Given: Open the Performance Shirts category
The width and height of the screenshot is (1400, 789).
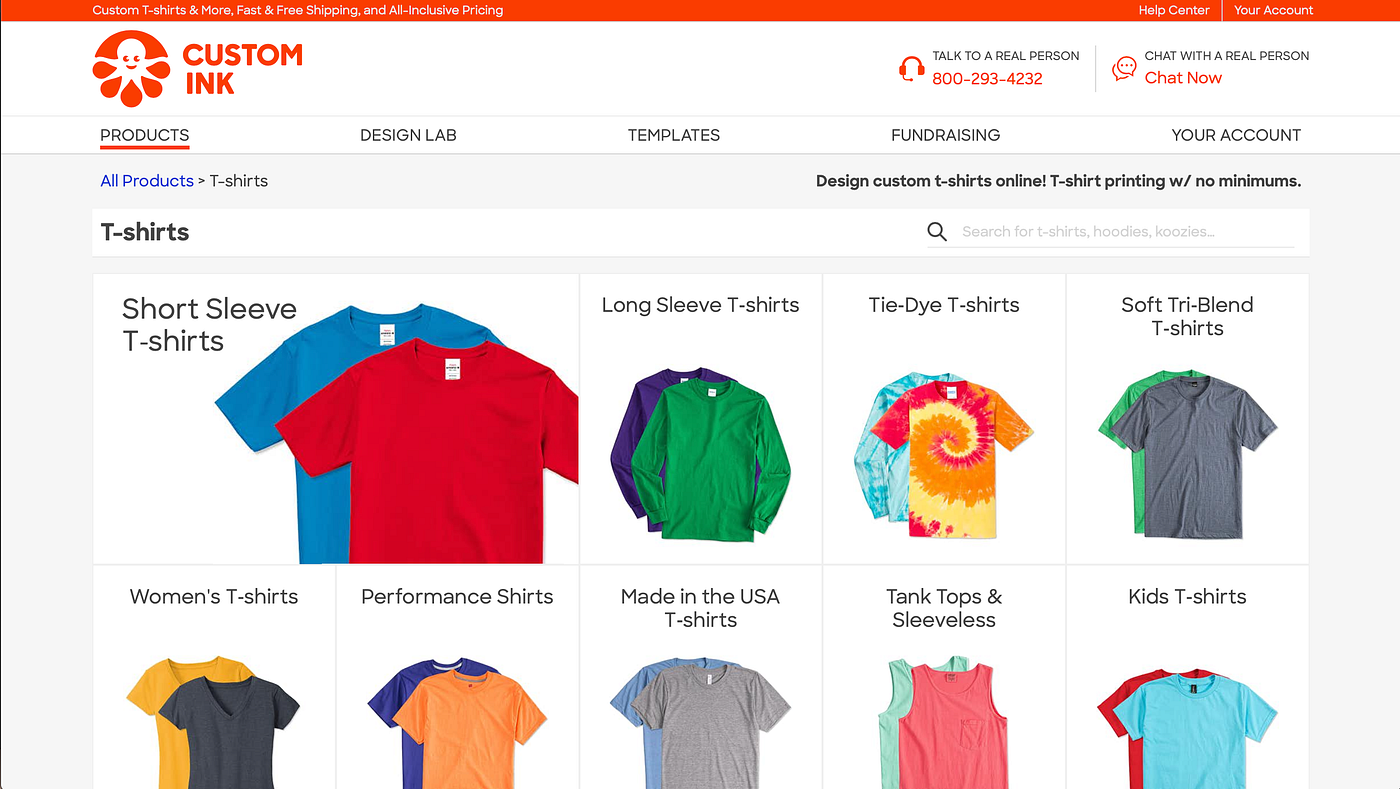Looking at the screenshot, I should click(x=457, y=677).
